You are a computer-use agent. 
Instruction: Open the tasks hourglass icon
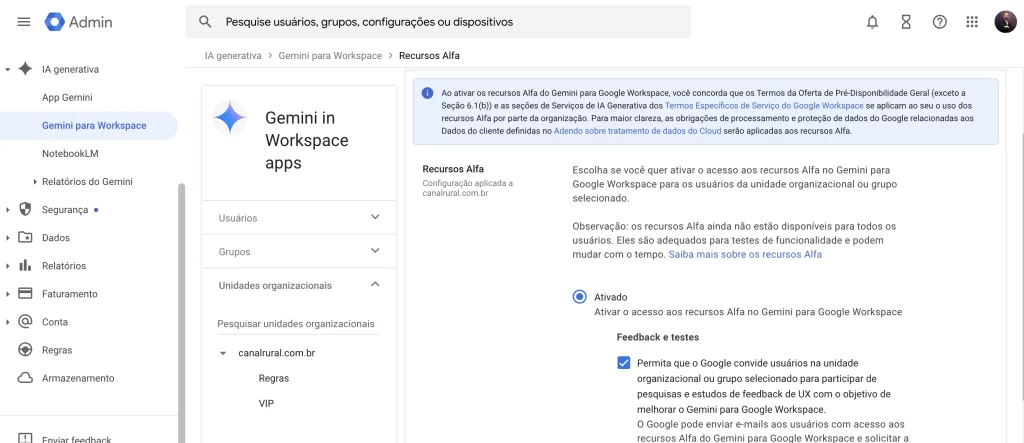point(906,22)
